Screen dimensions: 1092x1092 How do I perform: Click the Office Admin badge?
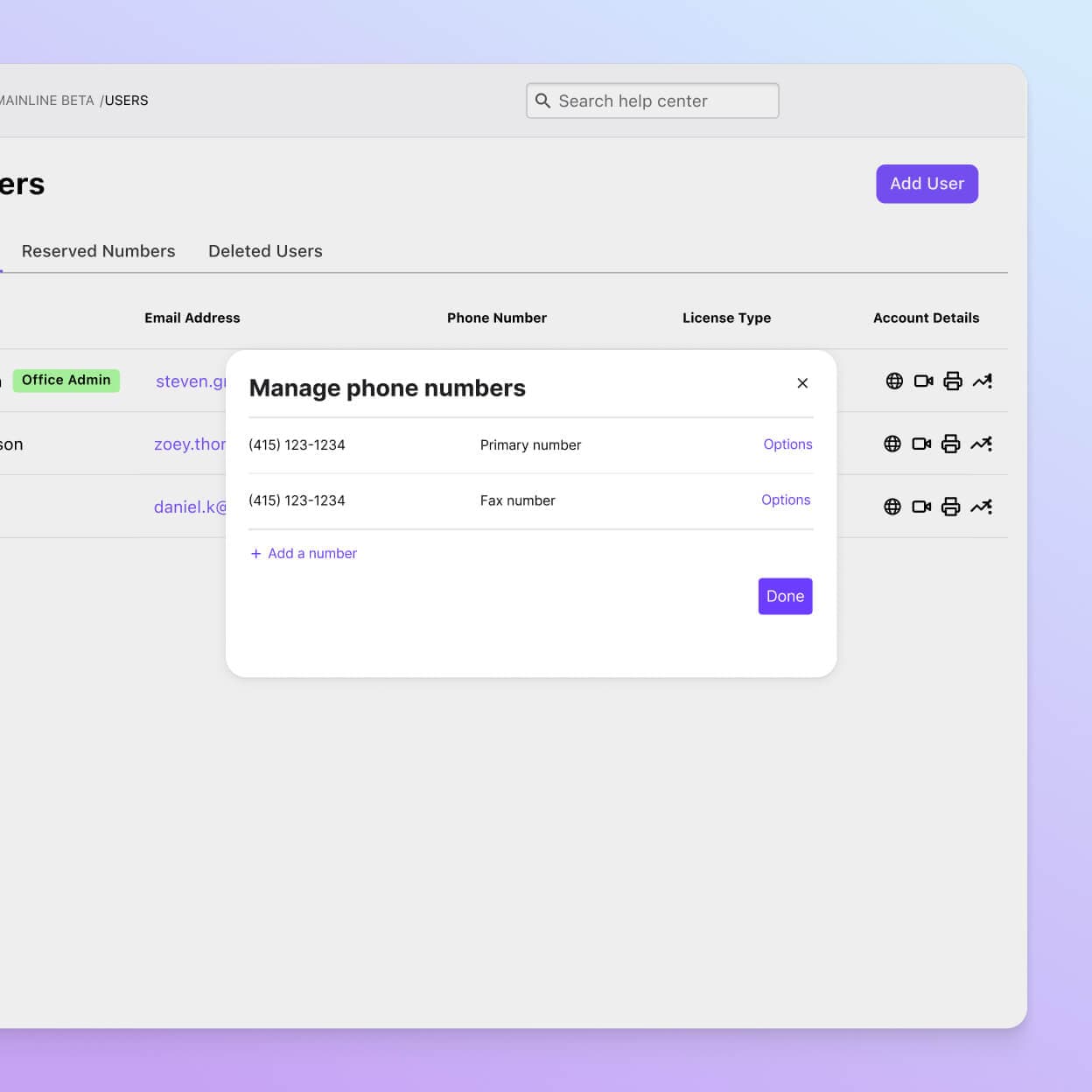[66, 380]
